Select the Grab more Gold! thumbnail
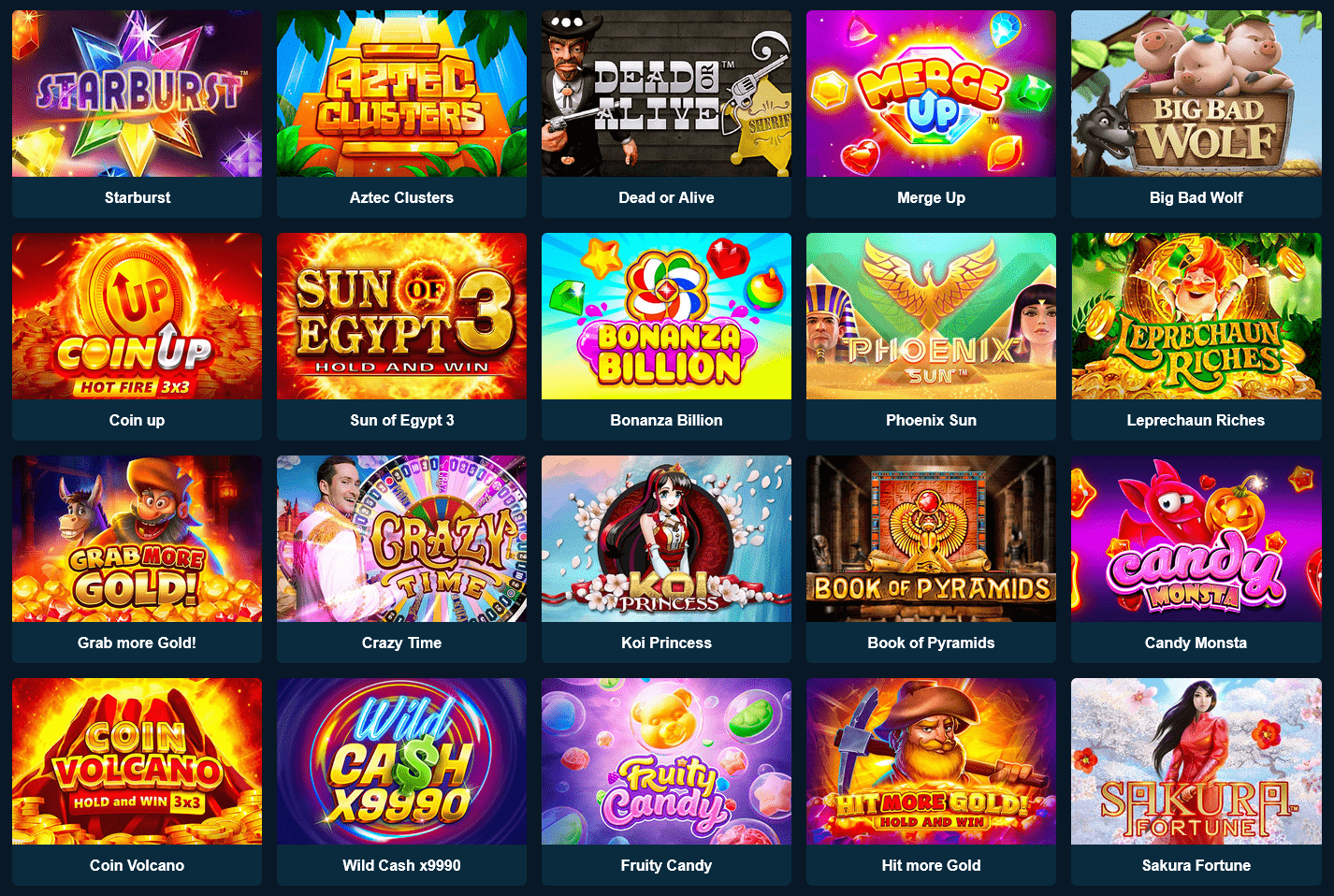Screen dimensions: 1334x896 click(137, 539)
